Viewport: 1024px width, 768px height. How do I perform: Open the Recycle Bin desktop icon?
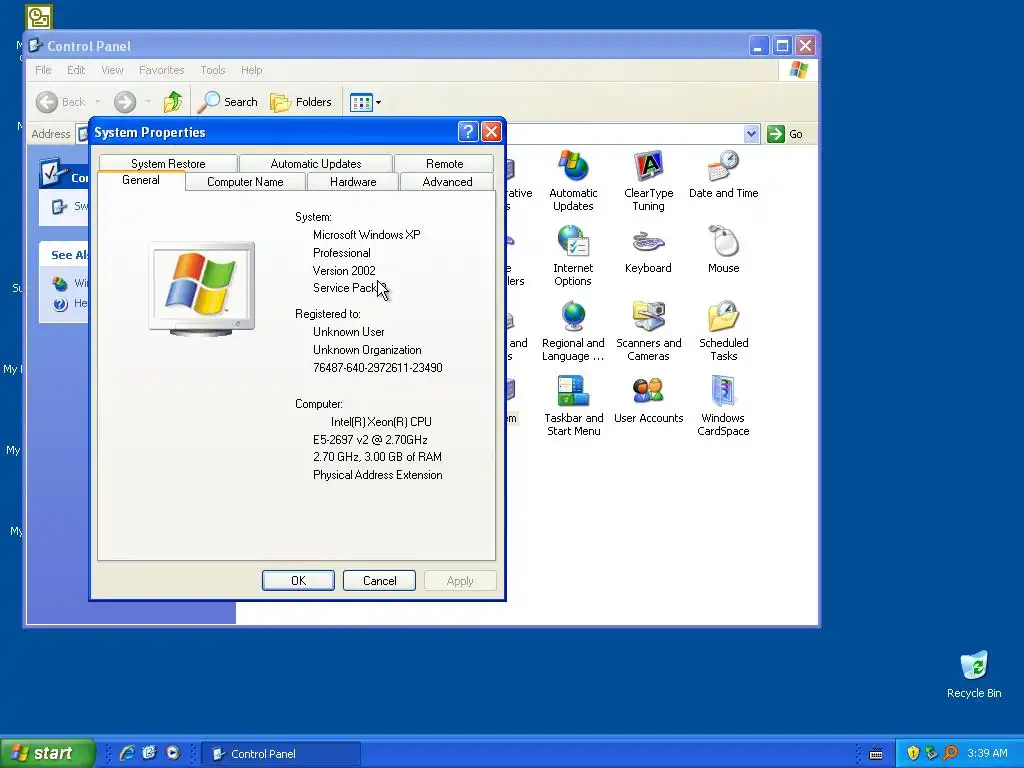pos(974,675)
